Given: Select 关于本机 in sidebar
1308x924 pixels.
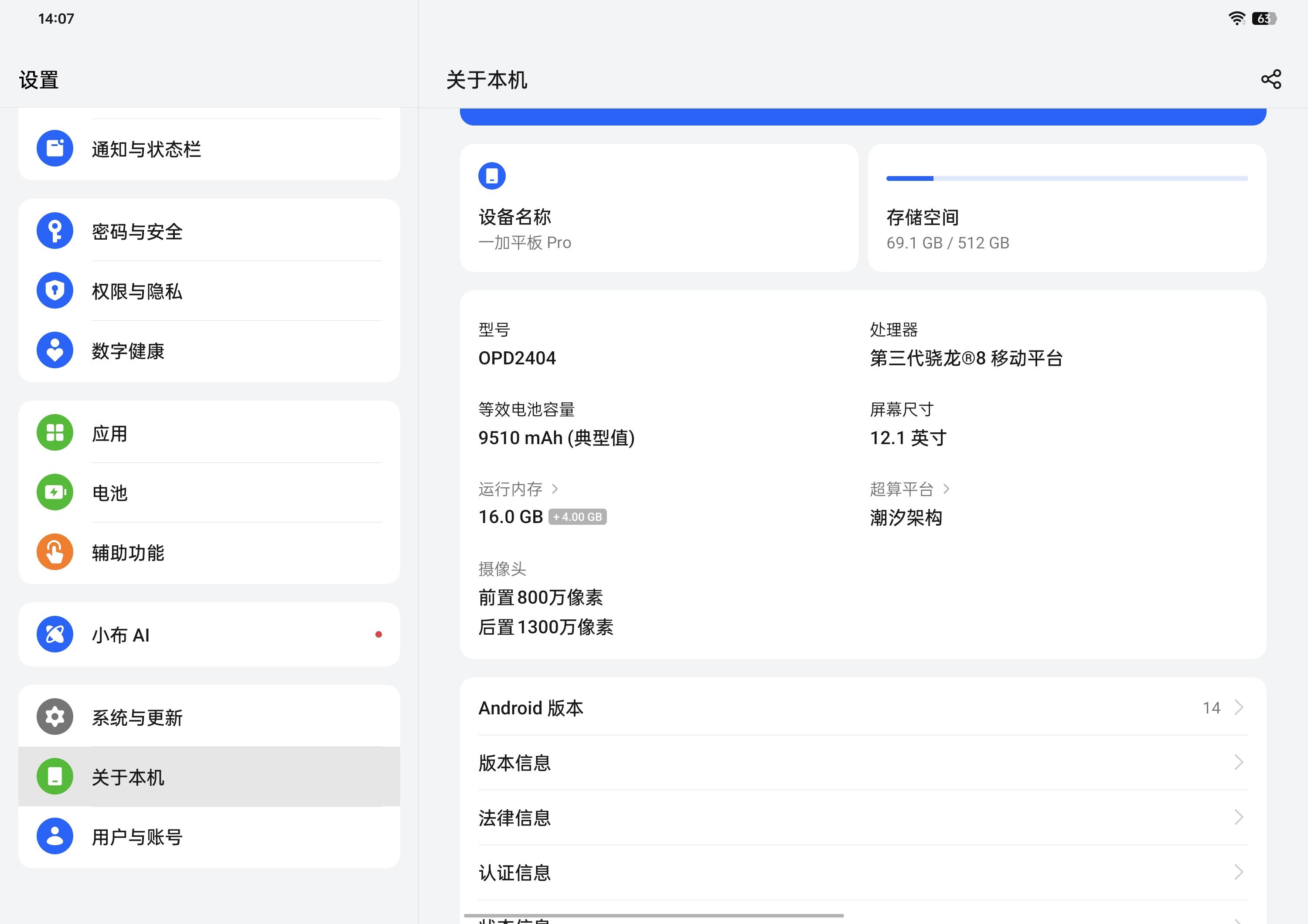Looking at the screenshot, I should (209, 777).
